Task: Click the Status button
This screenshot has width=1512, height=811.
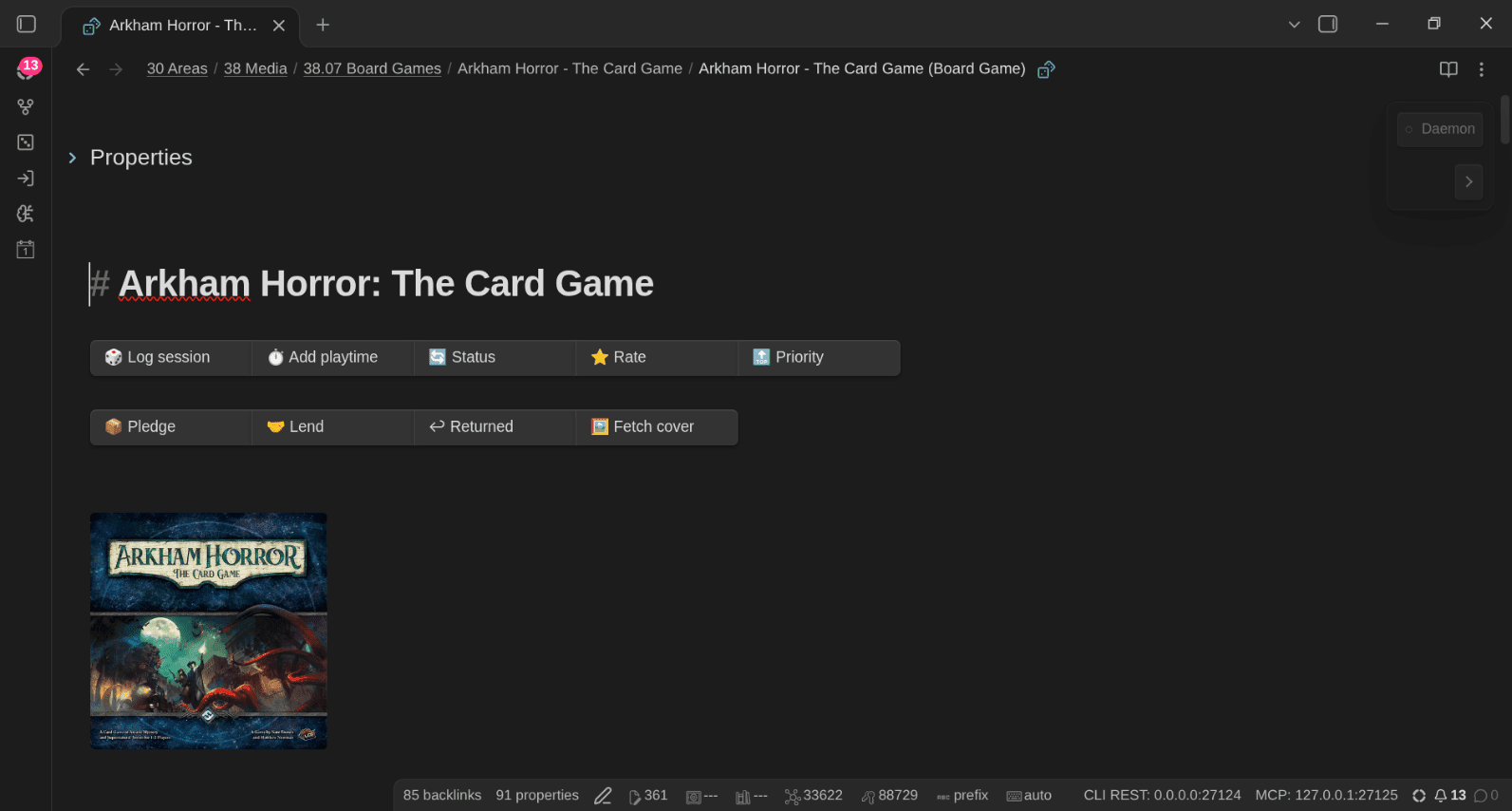Action: (x=495, y=357)
